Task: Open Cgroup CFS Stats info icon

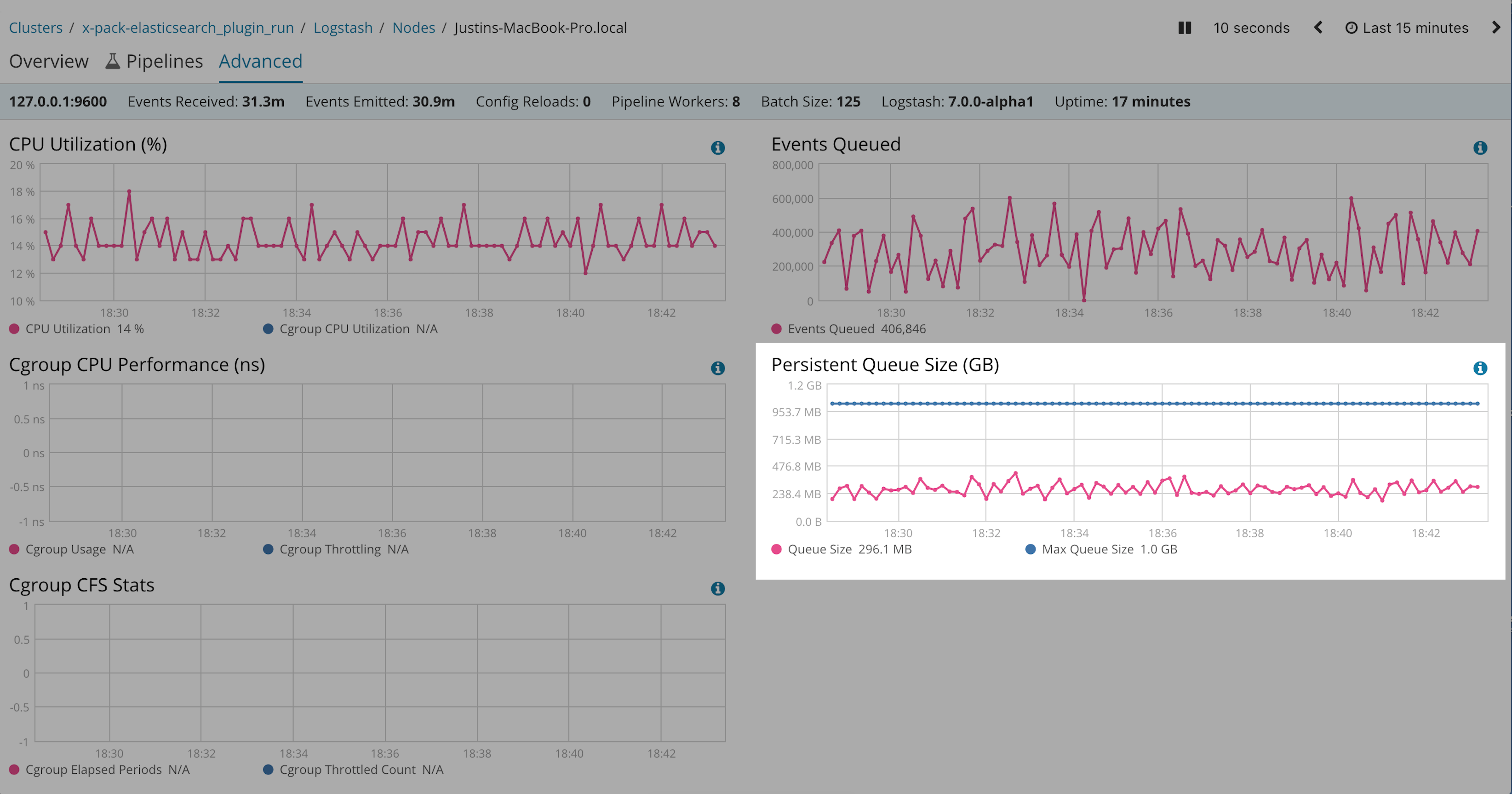Action: pos(718,588)
